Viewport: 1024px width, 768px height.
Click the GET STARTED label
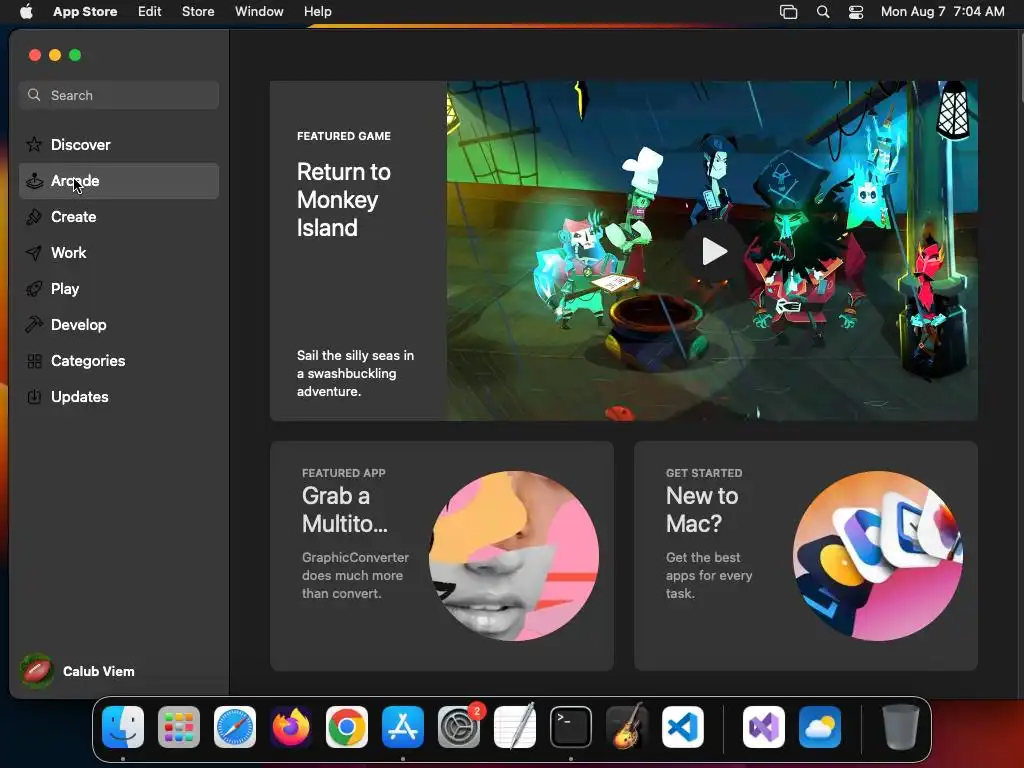point(704,473)
